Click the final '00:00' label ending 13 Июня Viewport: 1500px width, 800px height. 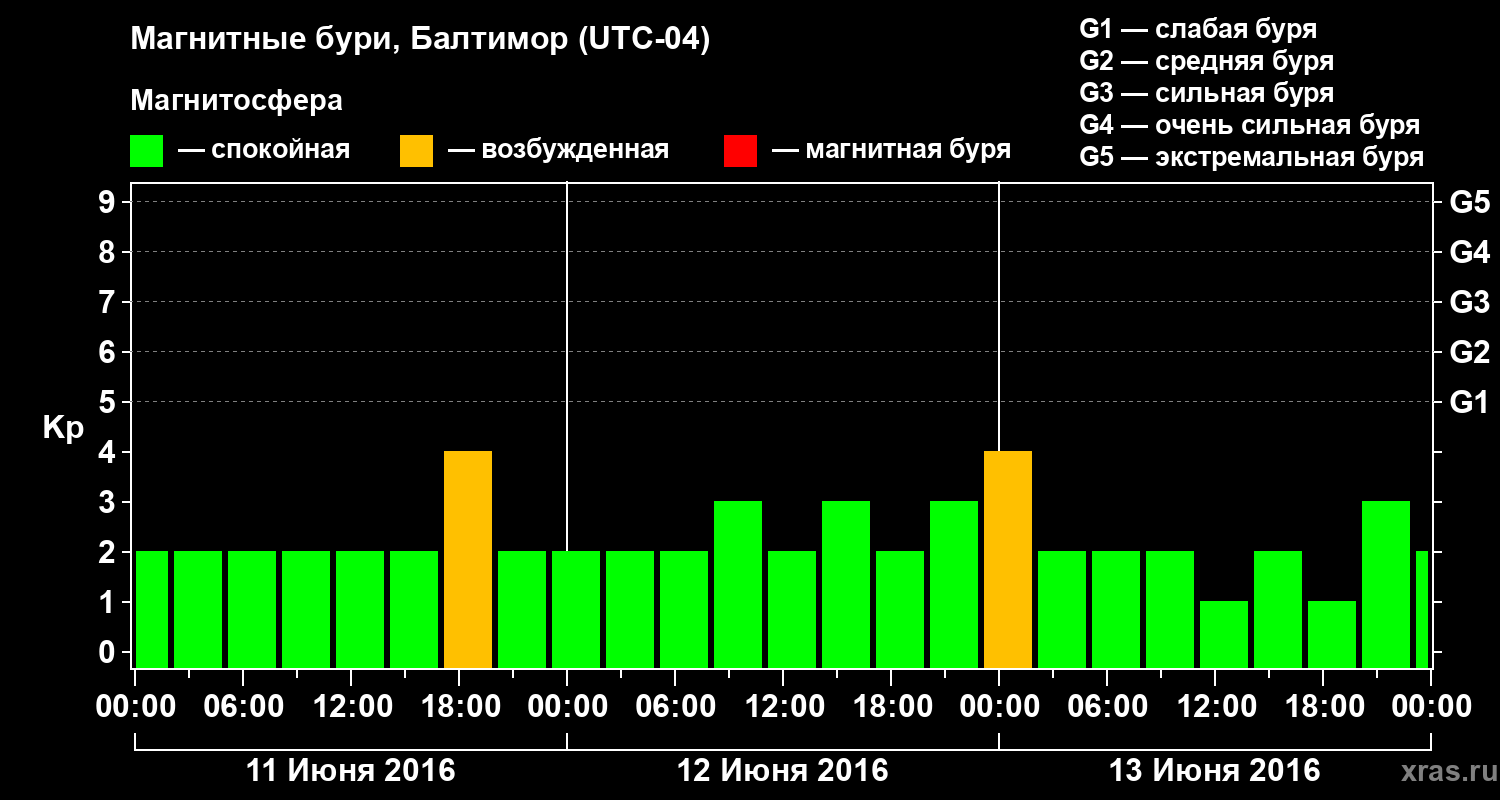(x=1431, y=707)
